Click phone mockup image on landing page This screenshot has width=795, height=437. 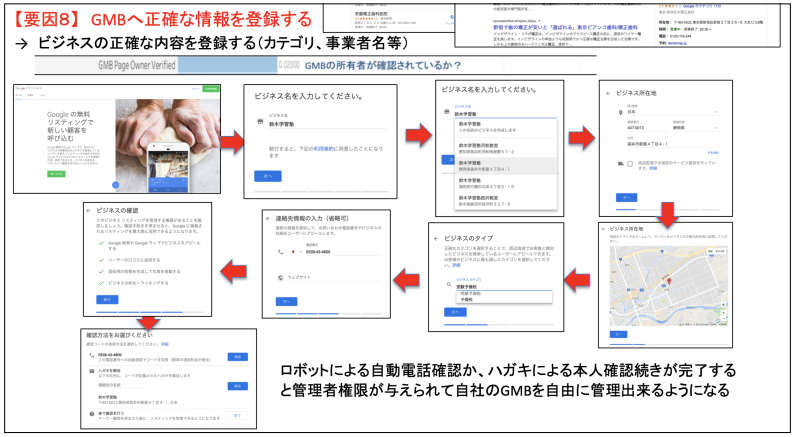pyautogui.click(x=168, y=168)
